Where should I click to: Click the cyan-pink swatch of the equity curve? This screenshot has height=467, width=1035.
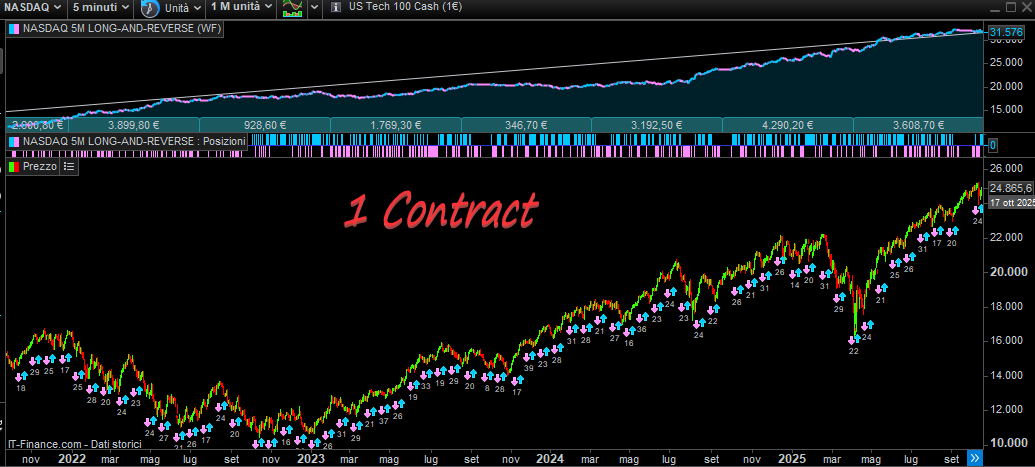(x=13, y=29)
